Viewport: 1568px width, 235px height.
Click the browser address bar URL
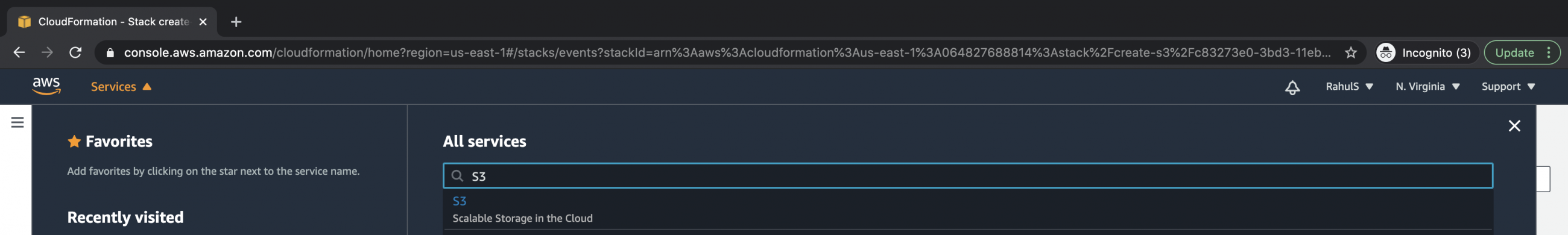click(x=727, y=53)
